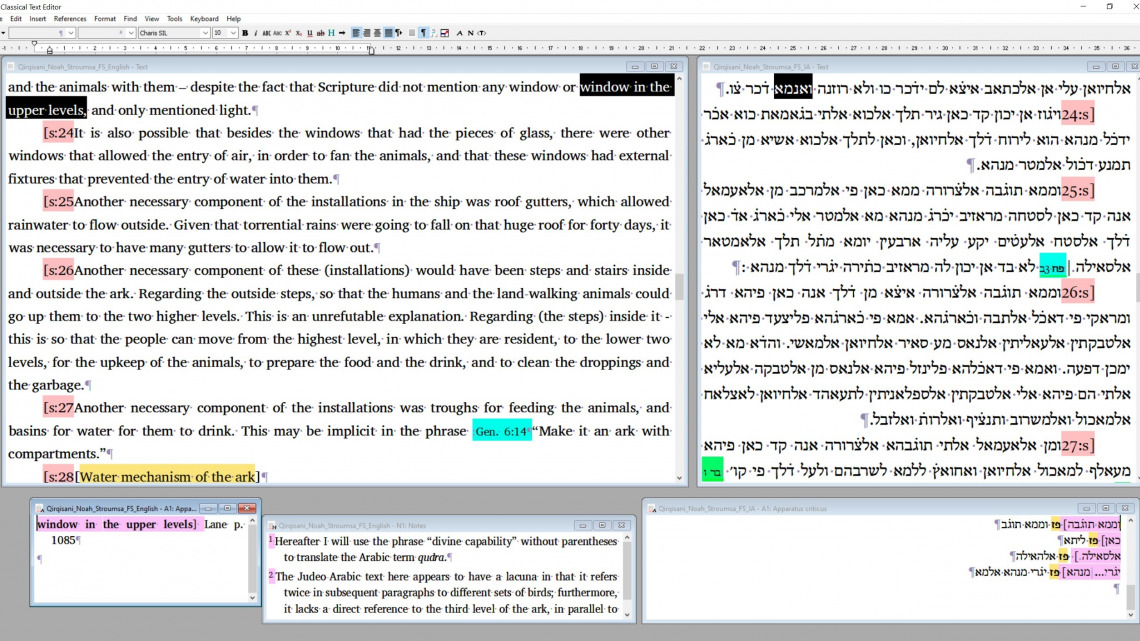Underline the selected text
Viewport: 1140px width, 641px height.
click(x=310, y=33)
